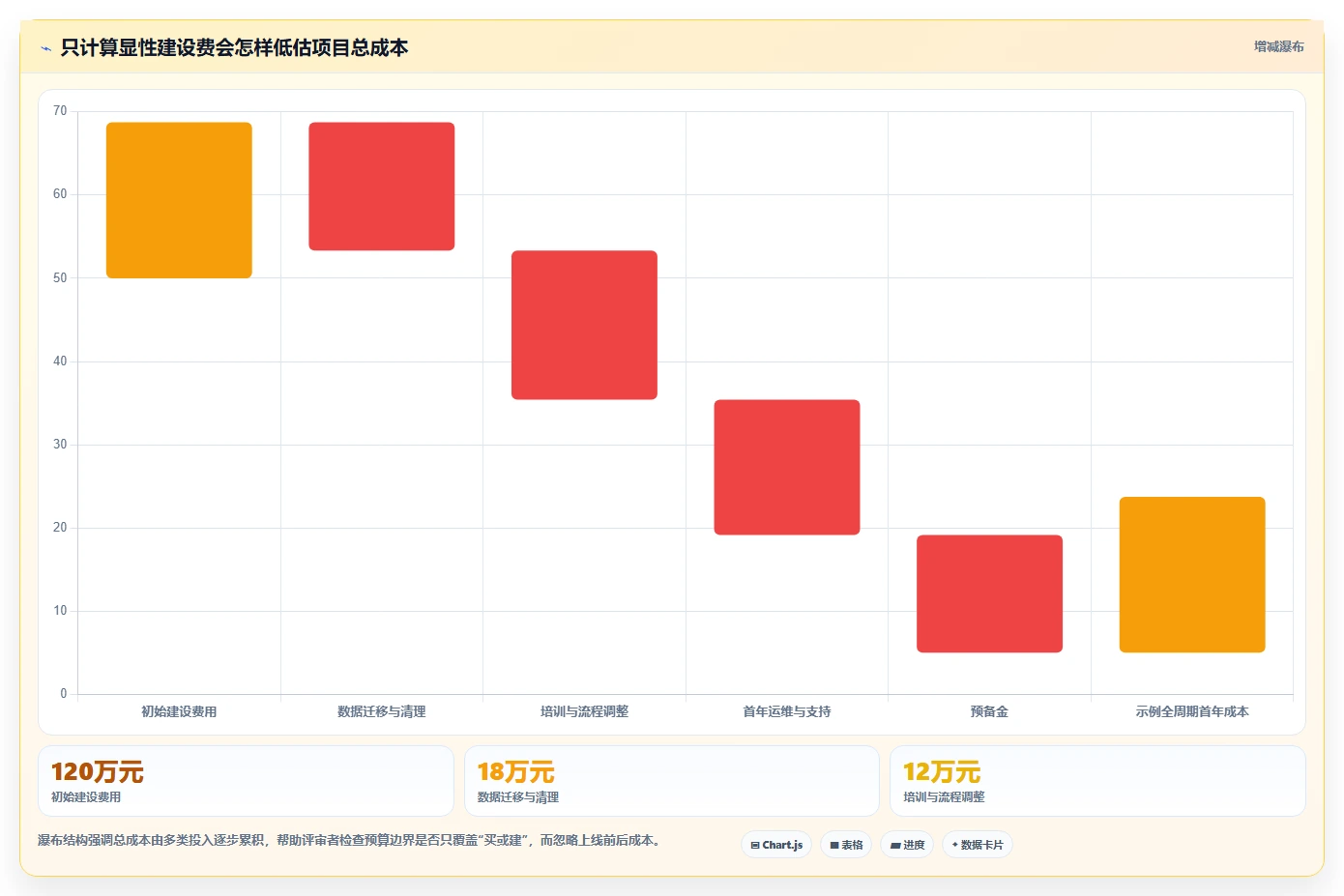Click the x-axis label 示例全周期首年成本
The width and height of the screenshot is (1344, 896).
(1192, 711)
